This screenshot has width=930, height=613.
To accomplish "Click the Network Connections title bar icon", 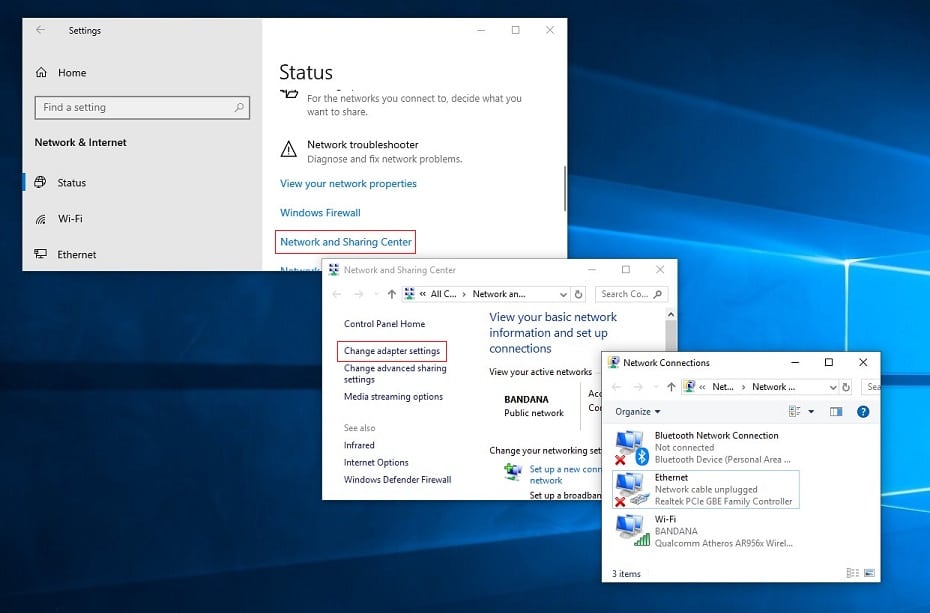I will [x=613, y=362].
